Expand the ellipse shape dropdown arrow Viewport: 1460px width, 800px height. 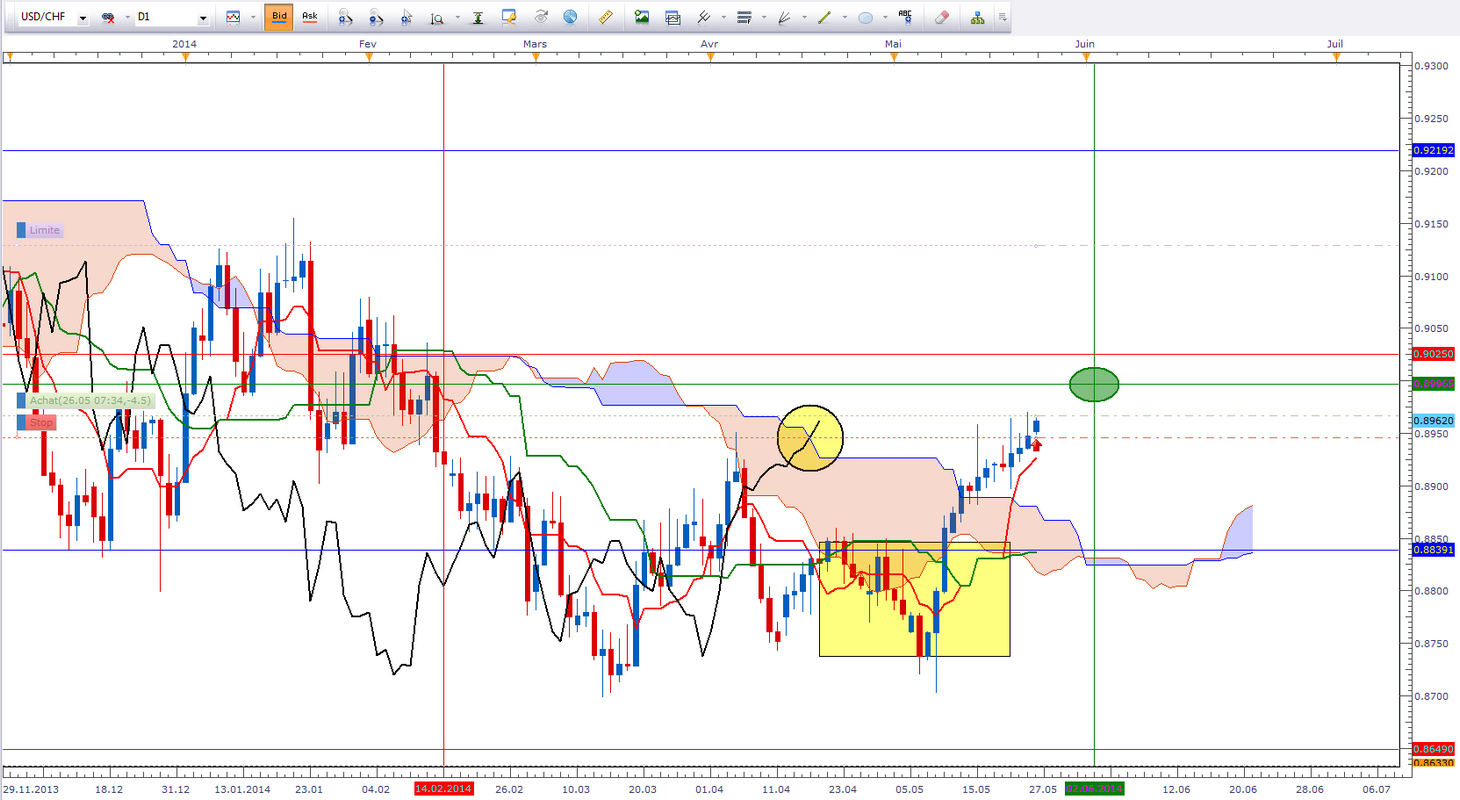884,17
